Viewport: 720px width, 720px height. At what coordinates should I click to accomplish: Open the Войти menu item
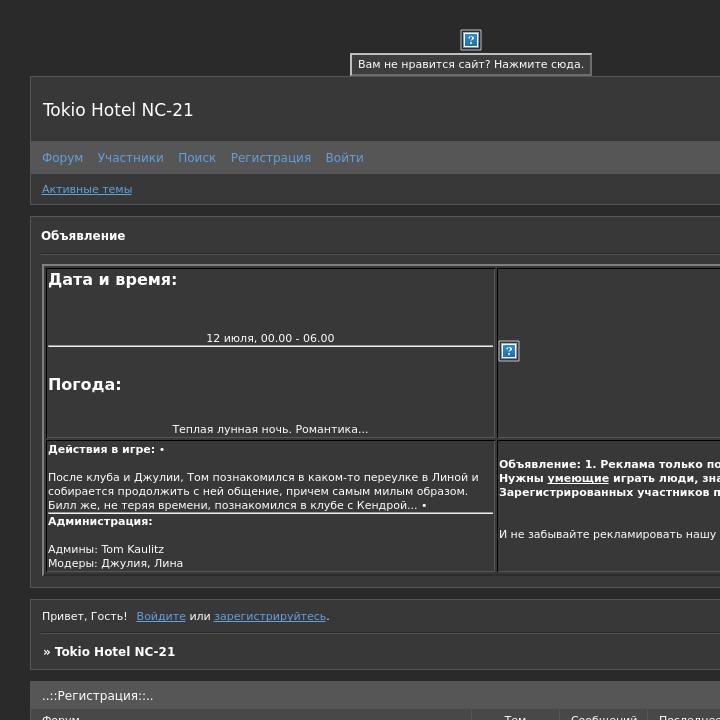point(344,158)
